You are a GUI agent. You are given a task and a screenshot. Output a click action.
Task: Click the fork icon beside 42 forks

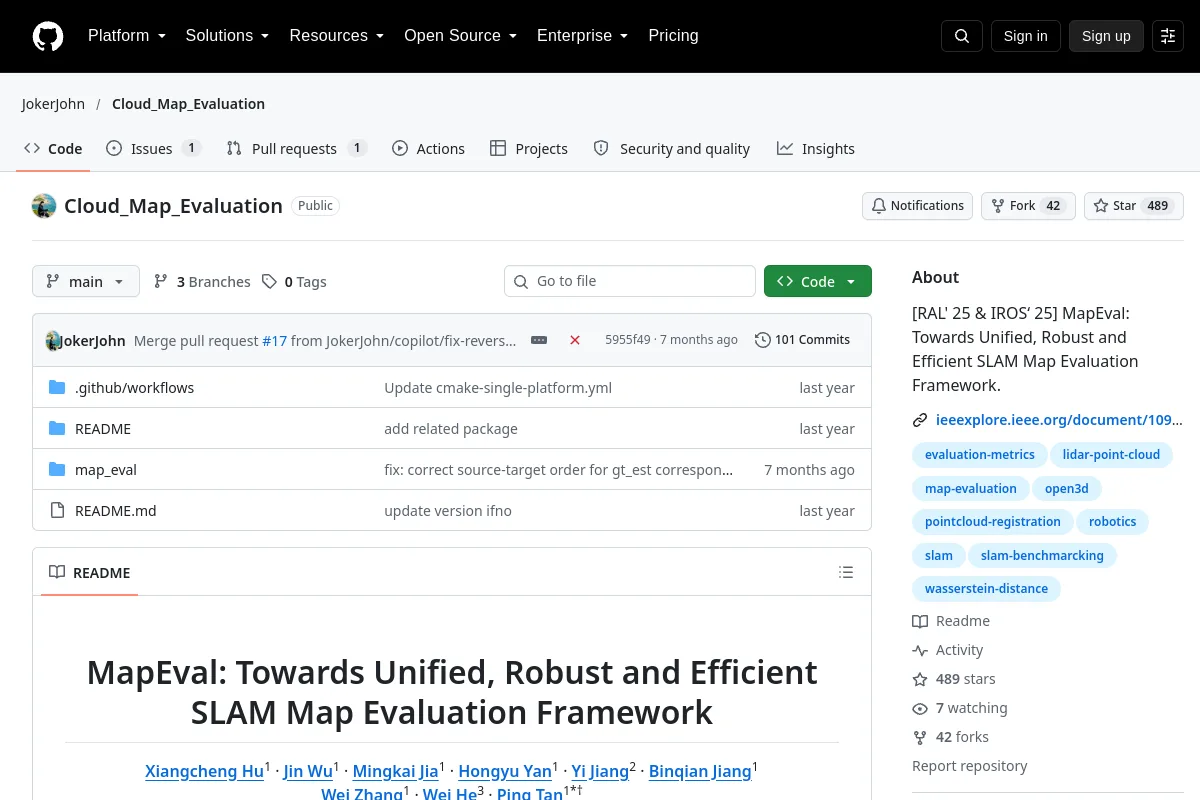tap(920, 737)
